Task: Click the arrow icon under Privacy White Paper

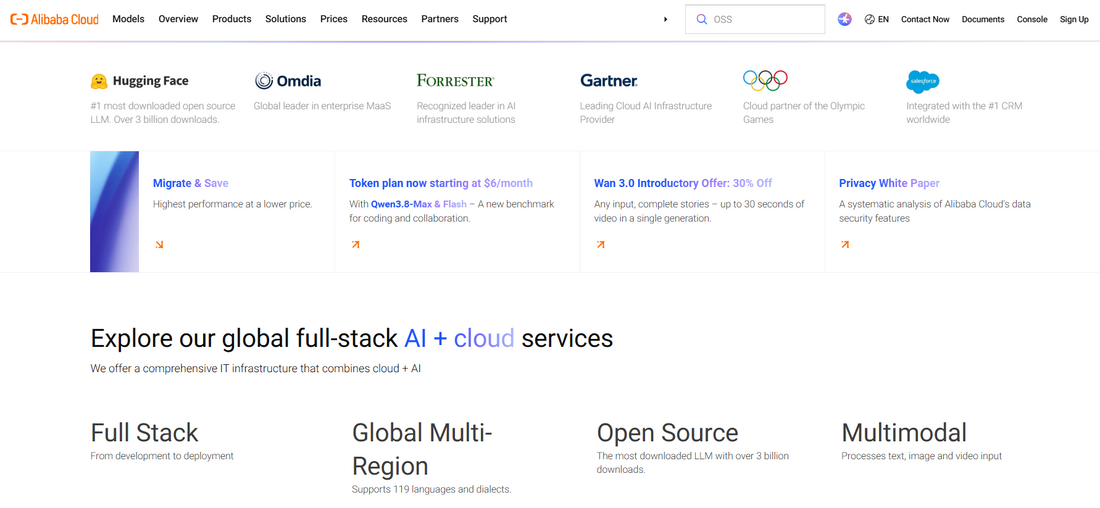Action: (x=845, y=245)
